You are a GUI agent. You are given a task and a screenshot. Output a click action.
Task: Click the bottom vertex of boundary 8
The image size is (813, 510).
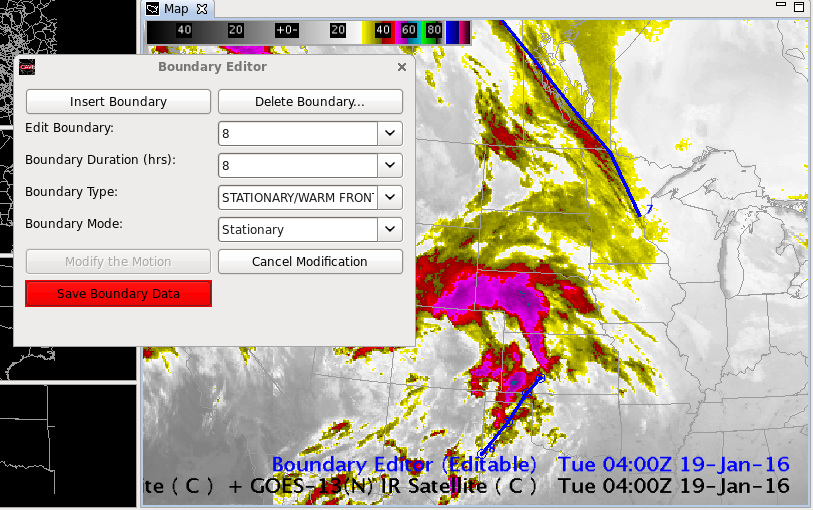482,454
